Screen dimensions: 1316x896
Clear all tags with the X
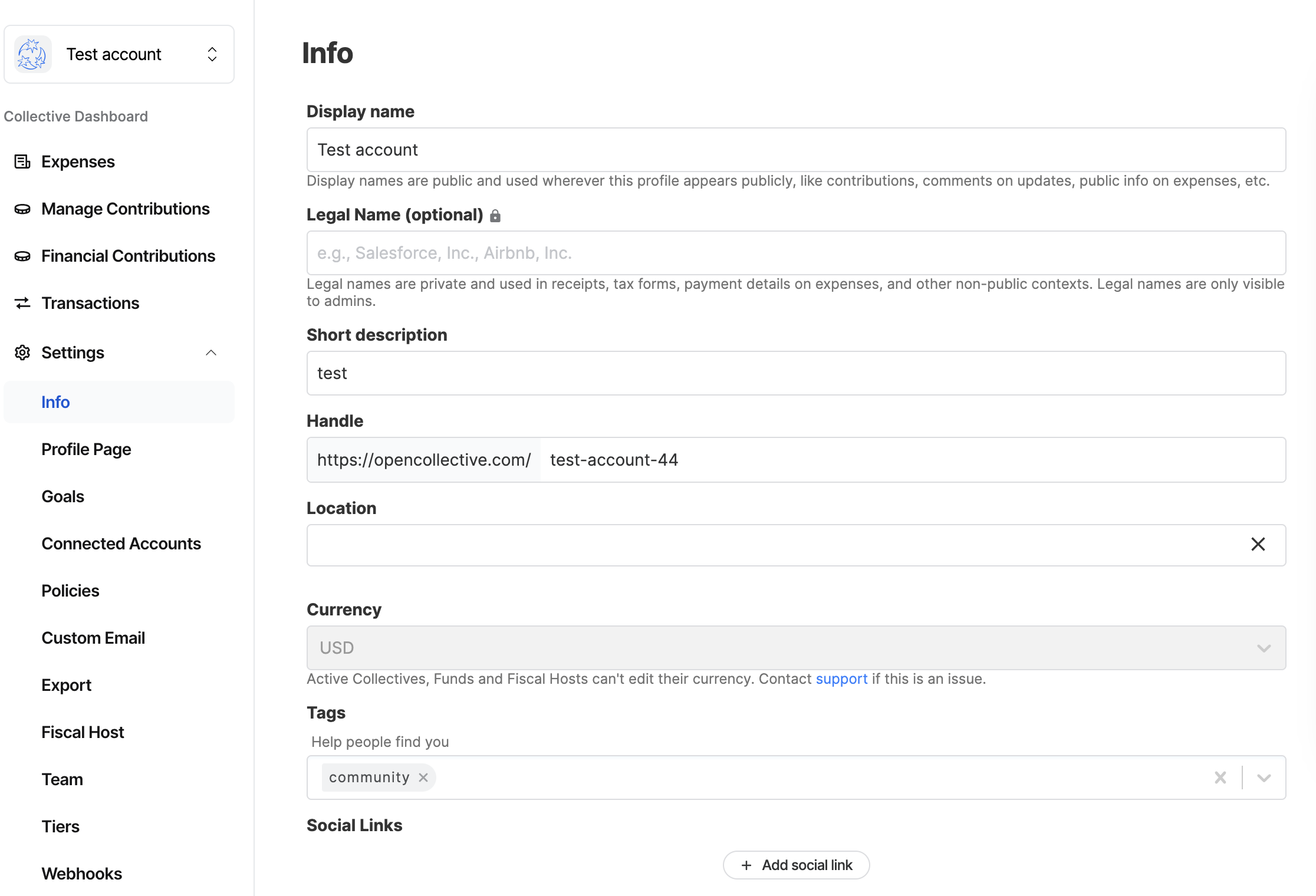1220,778
